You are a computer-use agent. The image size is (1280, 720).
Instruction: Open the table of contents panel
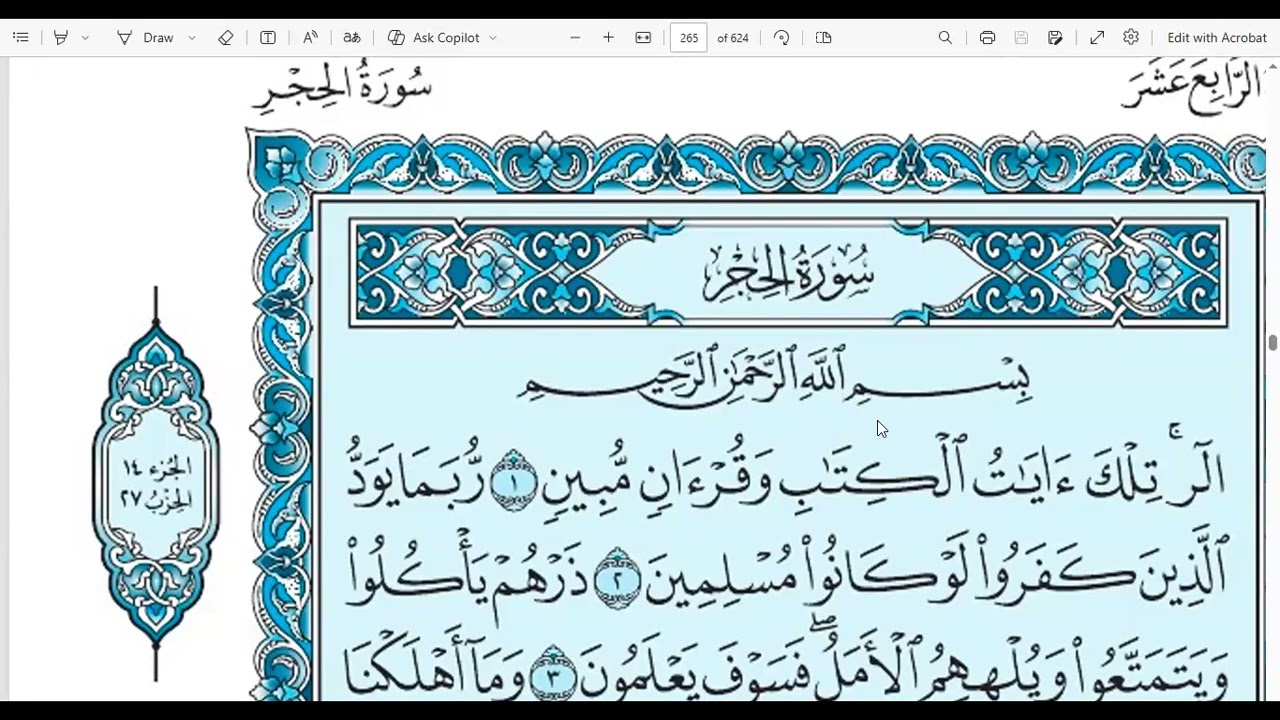pos(20,37)
